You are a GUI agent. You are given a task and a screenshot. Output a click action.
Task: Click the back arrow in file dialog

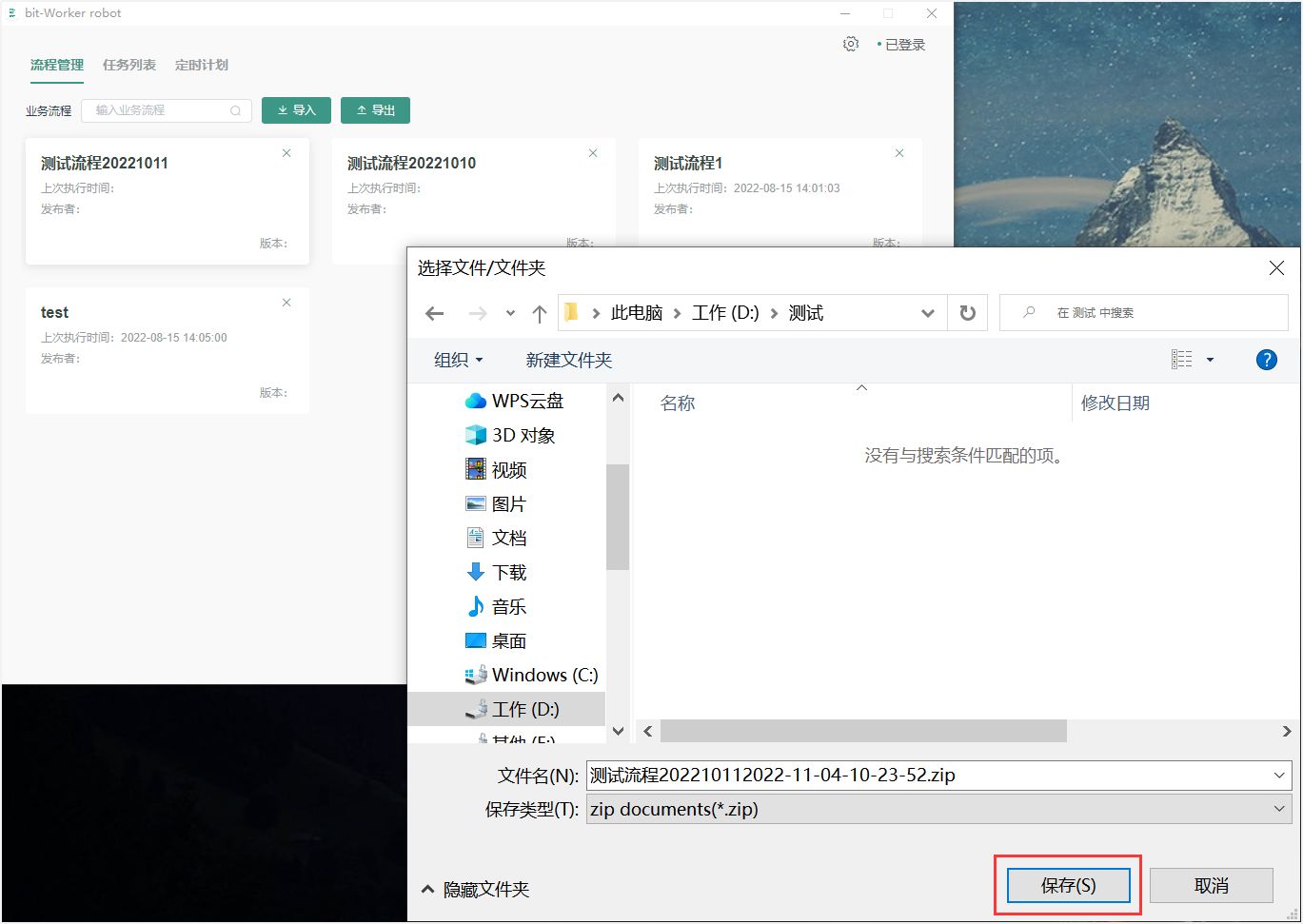(x=435, y=313)
